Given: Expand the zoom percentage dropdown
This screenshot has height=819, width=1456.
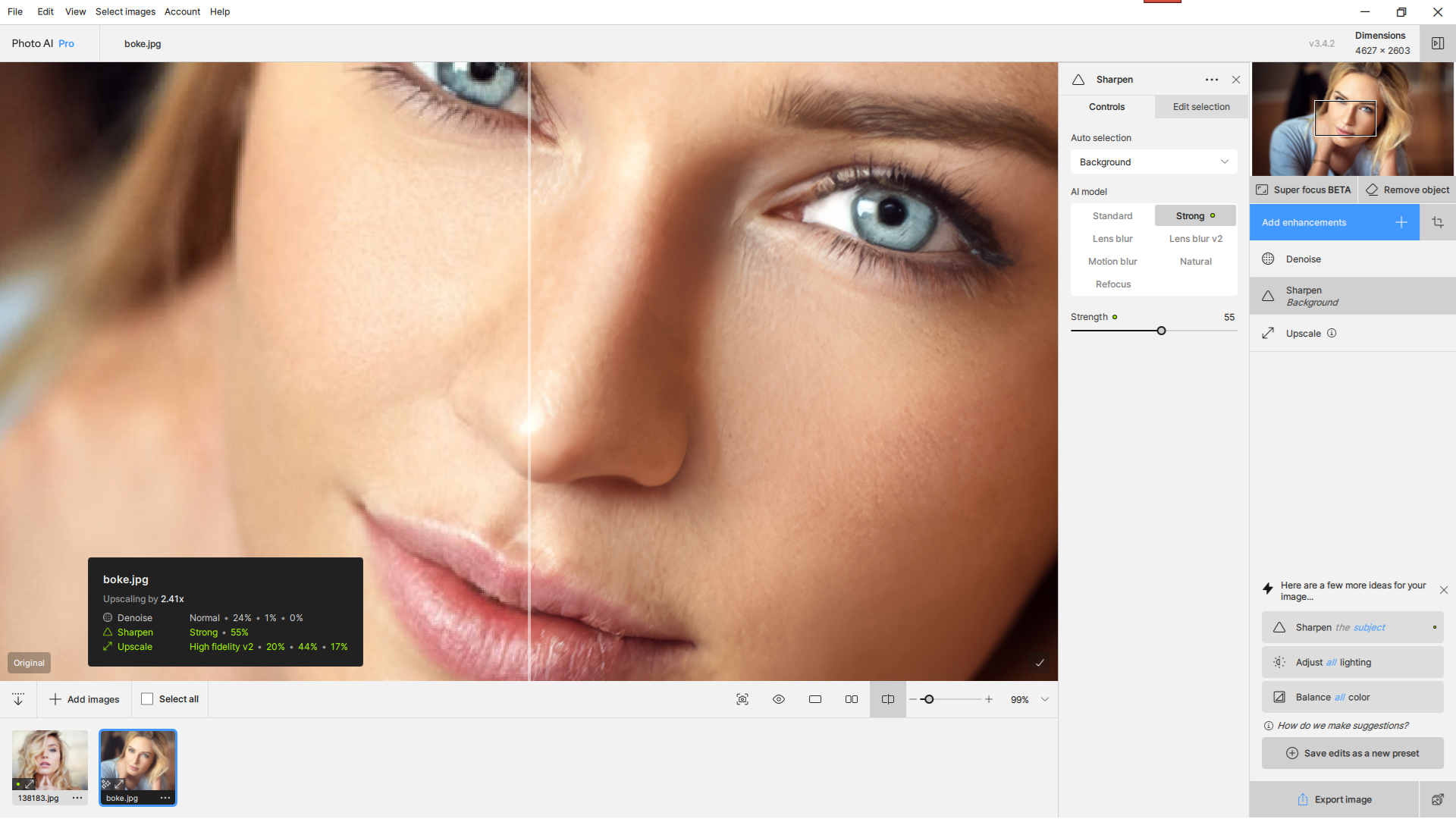Looking at the screenshot, I should (1045, 699).
